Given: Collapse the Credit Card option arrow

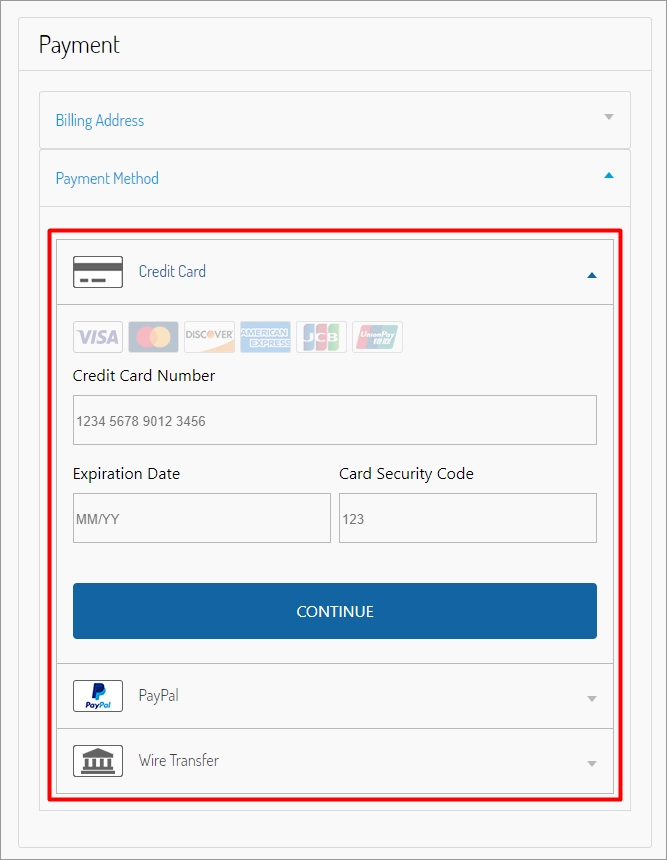Looking at the screenshot, I should click(x=592, y=275).
